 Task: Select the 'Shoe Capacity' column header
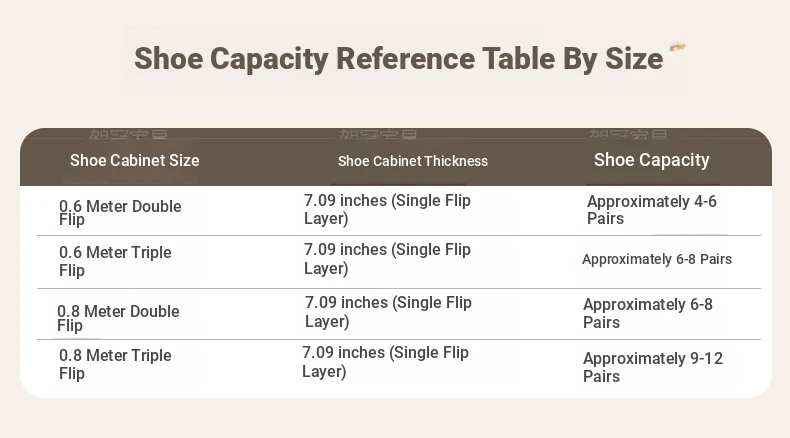(651, 160)
